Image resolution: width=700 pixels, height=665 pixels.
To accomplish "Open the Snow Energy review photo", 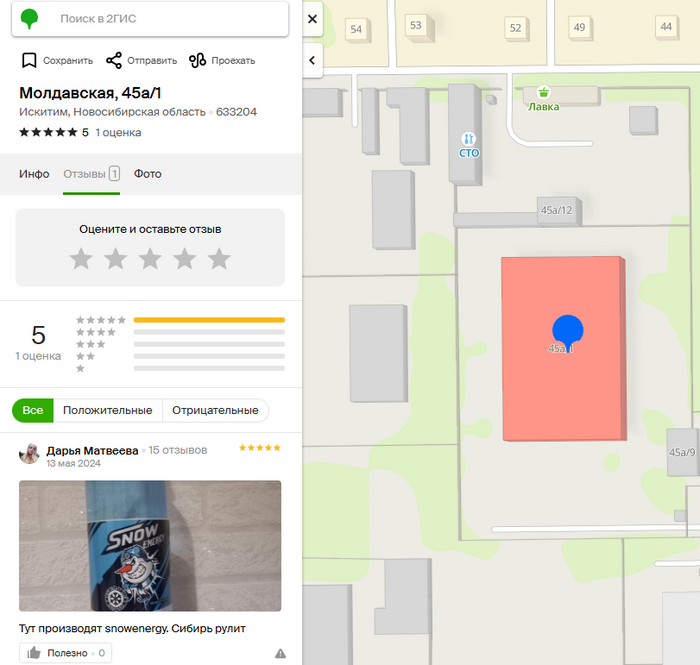I will click(150, 546).
